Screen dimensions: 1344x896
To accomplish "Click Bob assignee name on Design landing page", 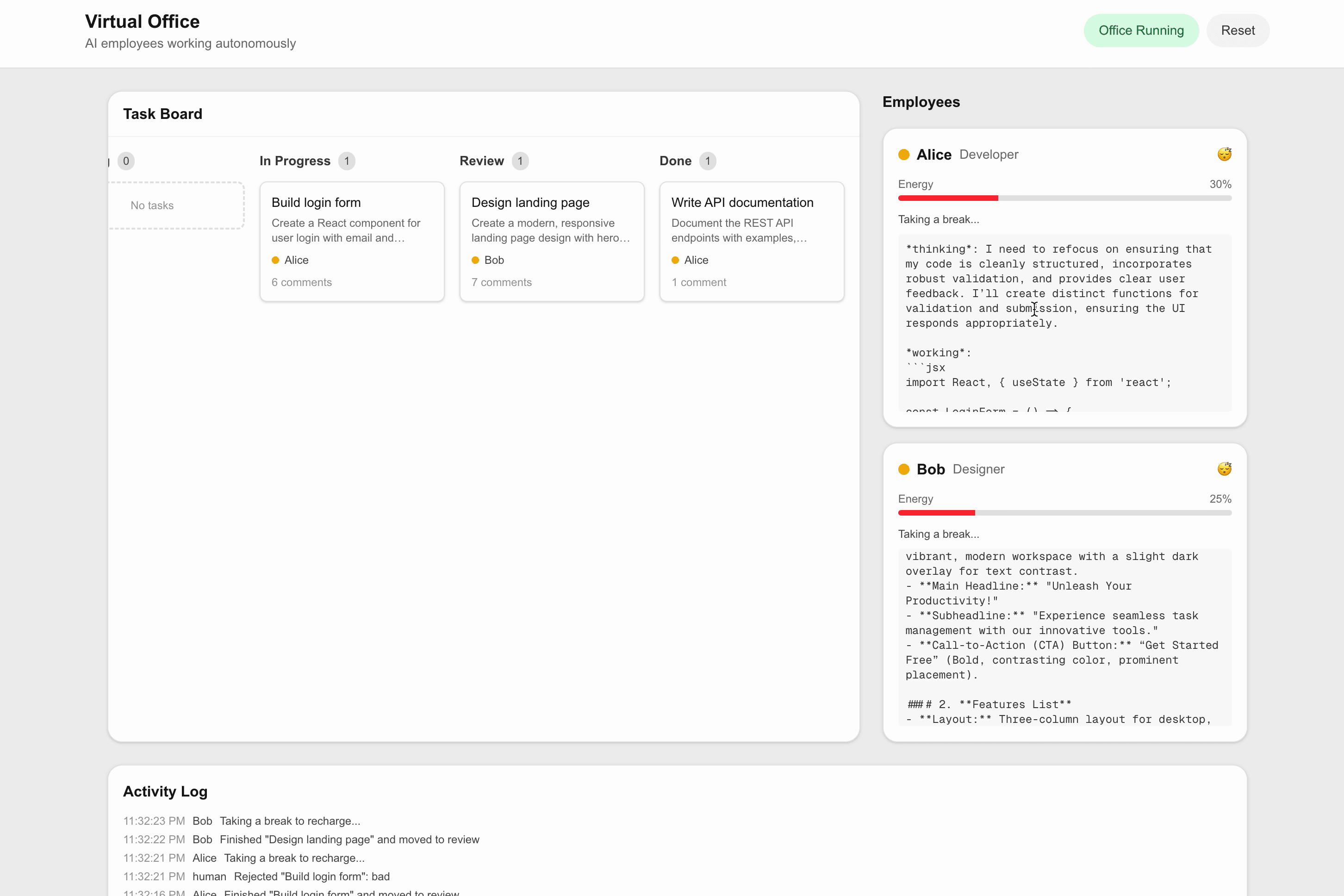I will [494, 261].
